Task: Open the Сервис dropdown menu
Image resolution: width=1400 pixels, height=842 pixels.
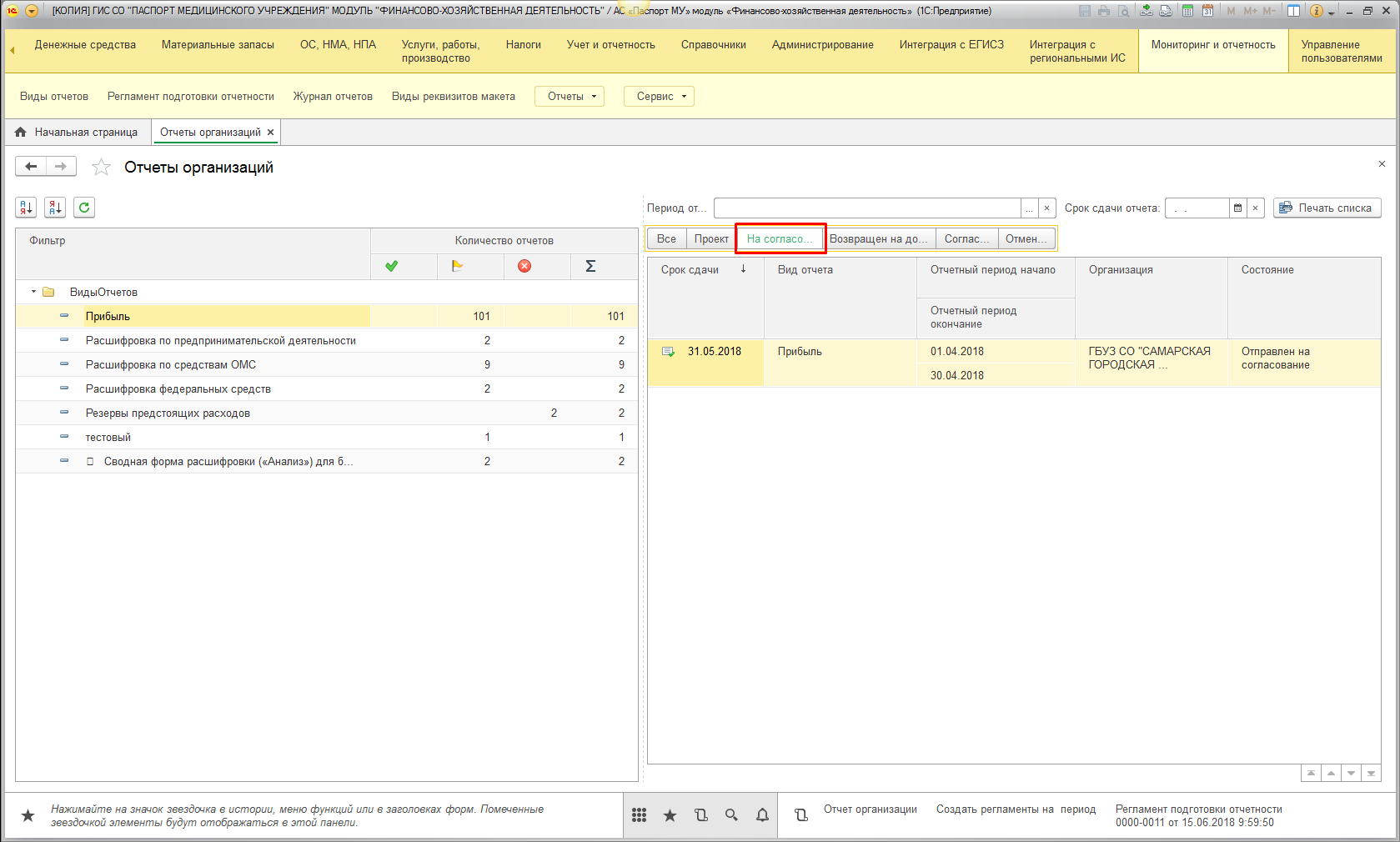Action: coord(660,97)
